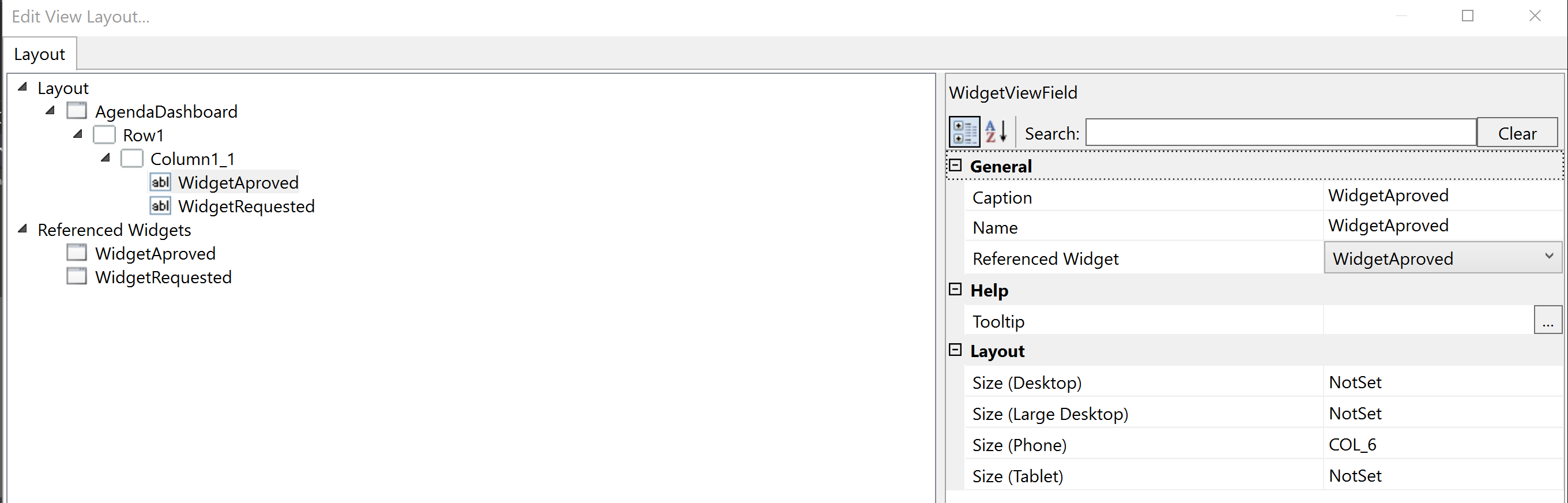Screen dimensions: 1568x503
Task: Select the abl icon beside WidgetRequested field
Action: [161, 206]
